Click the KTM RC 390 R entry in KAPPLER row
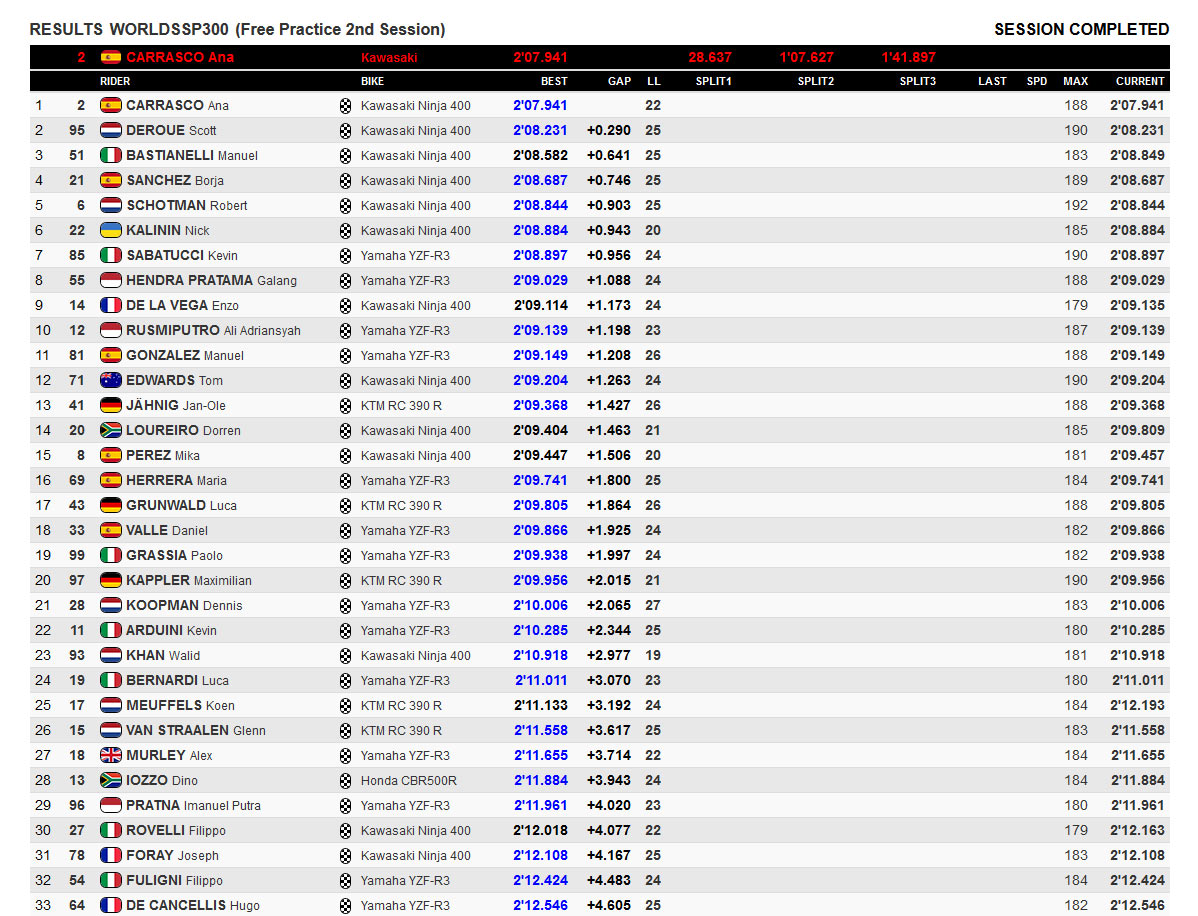Viewport: 1198px width, 916px height. (x=401, y=581)
